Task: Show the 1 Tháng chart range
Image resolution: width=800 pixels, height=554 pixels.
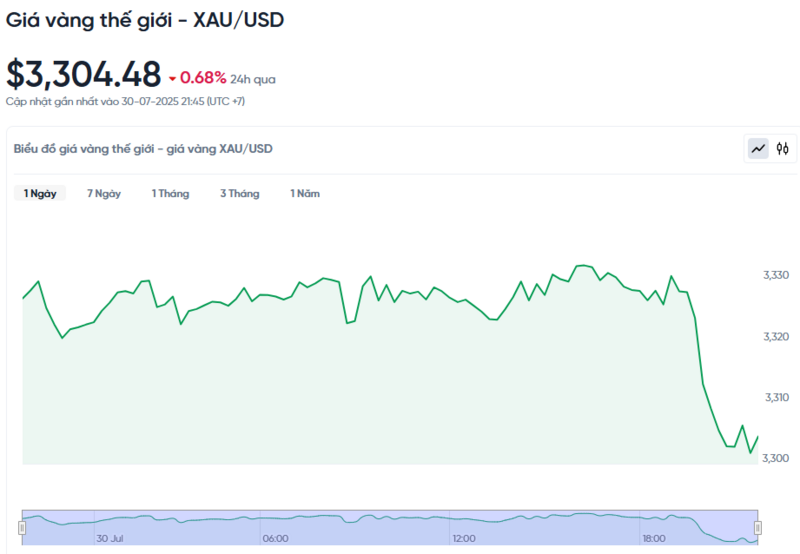Action: click(170, 194)
